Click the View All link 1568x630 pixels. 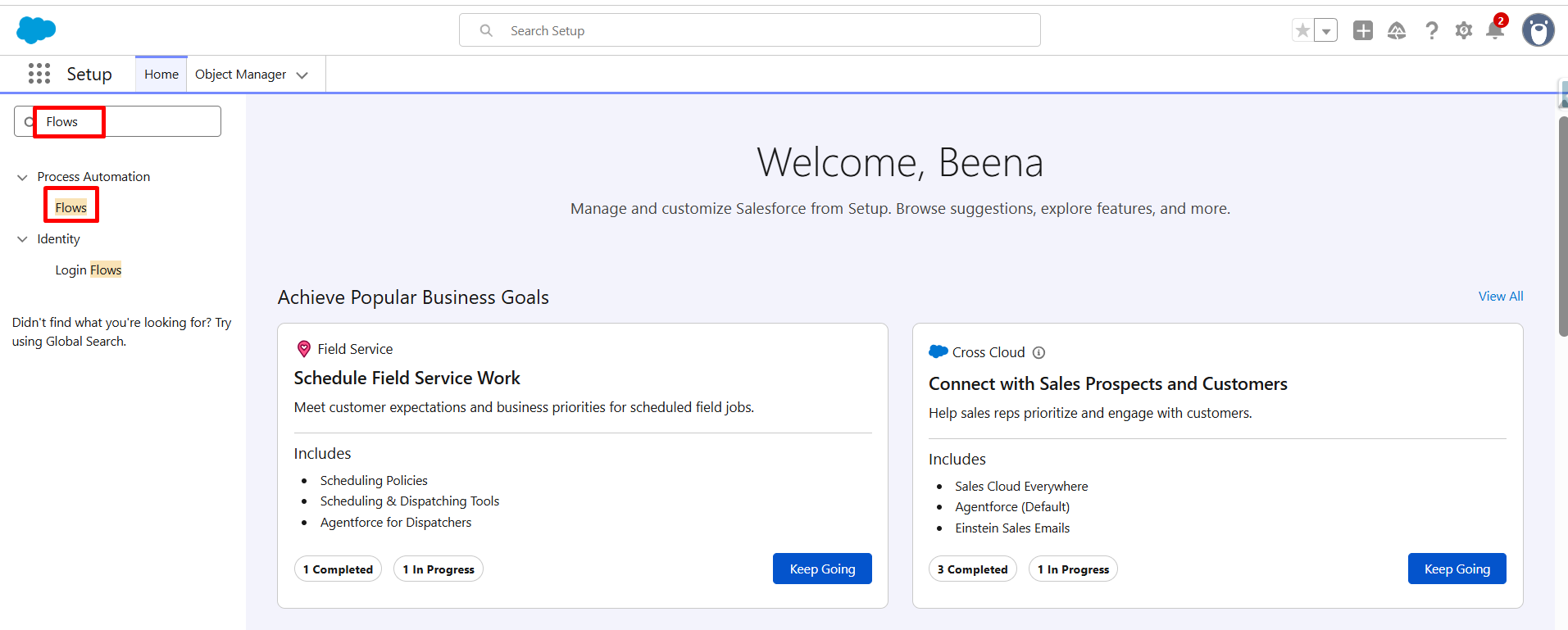[1501, 296]
